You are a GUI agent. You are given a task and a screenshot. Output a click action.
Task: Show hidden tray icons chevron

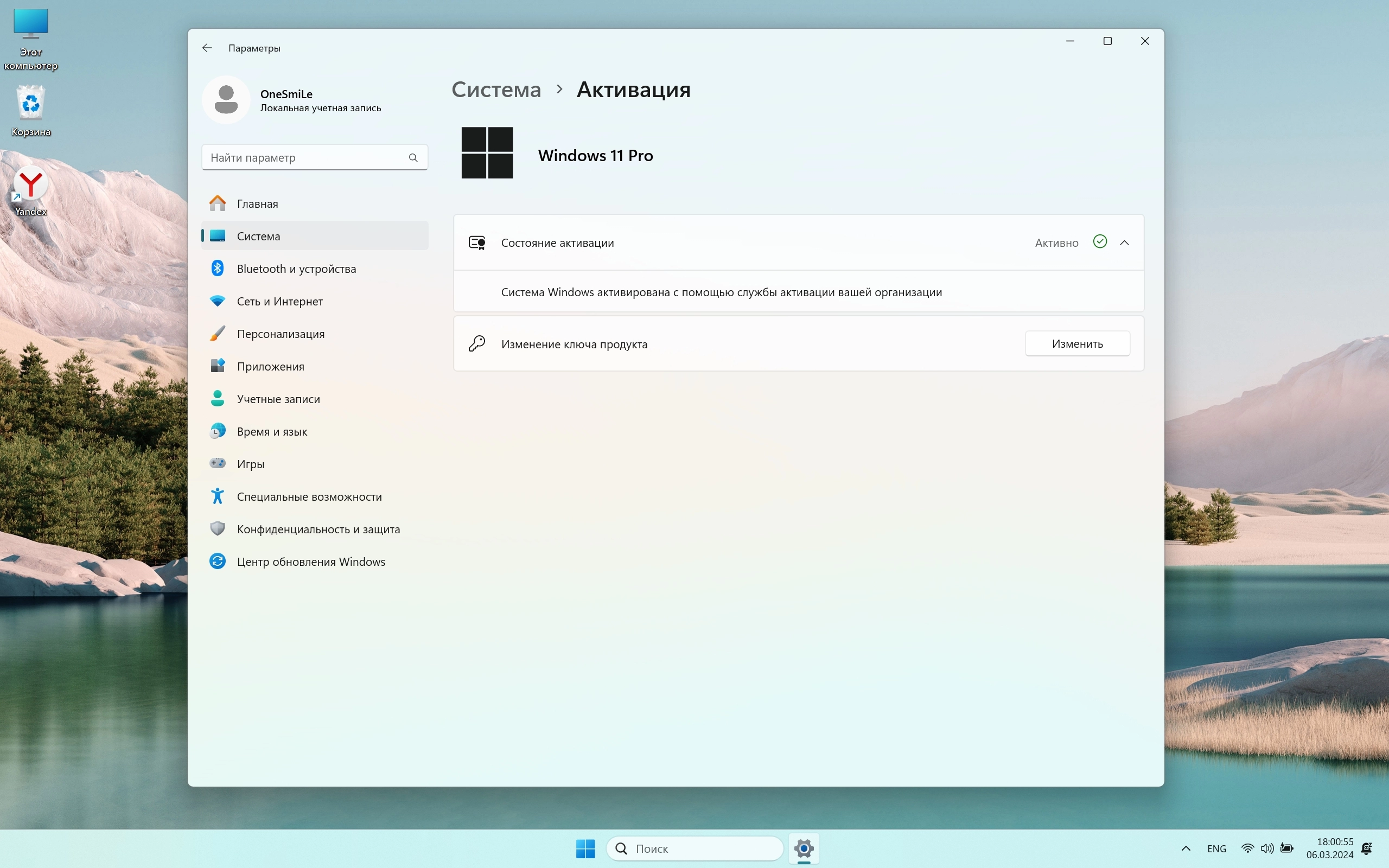pyautogui.click(x=1185, y=848)
